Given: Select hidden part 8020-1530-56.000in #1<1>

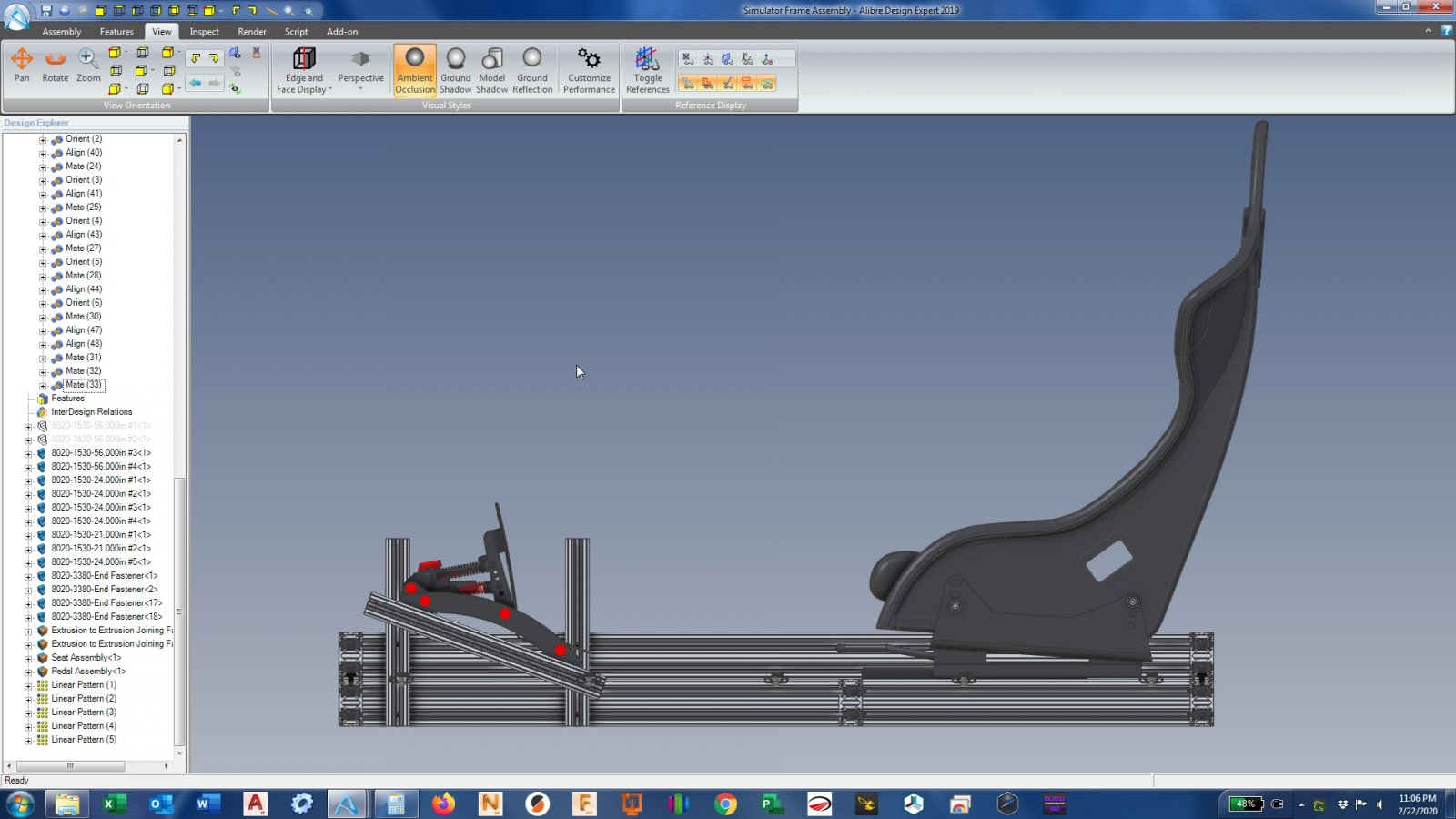Looking at the screenshot, I should point(101,426).
